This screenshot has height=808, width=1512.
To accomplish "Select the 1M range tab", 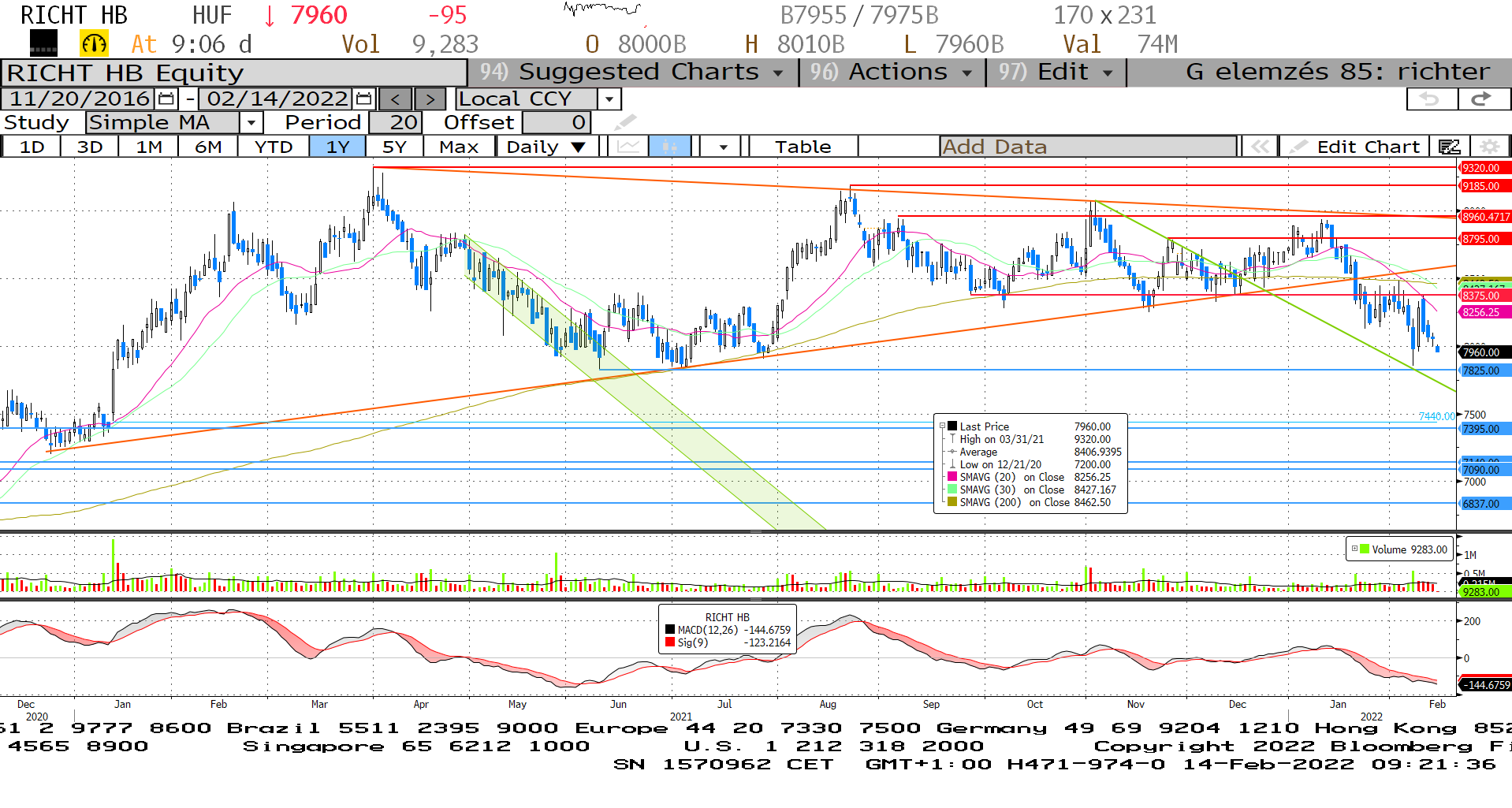I will 149,147.
